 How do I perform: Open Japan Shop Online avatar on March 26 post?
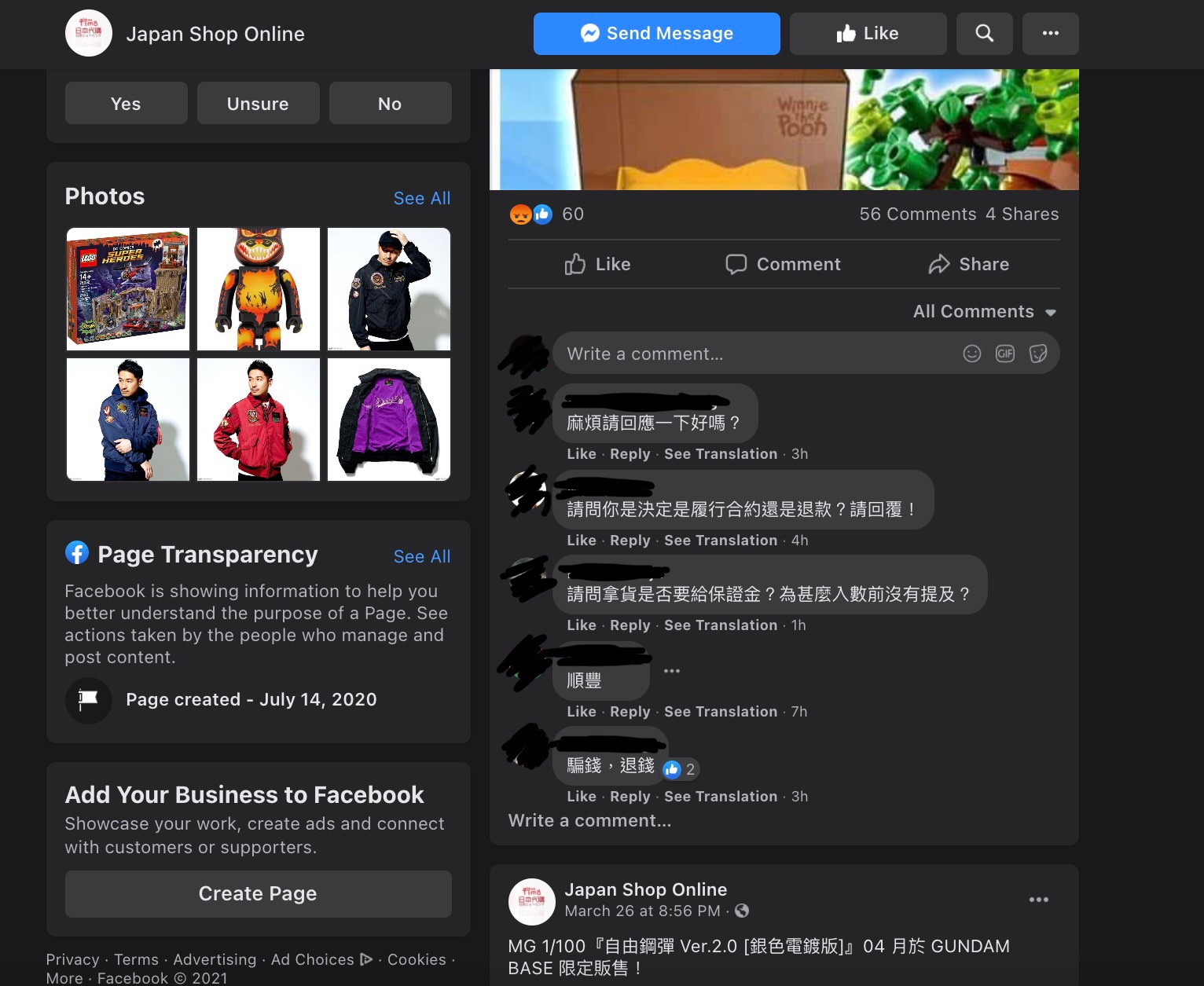[x=532, y=901]
